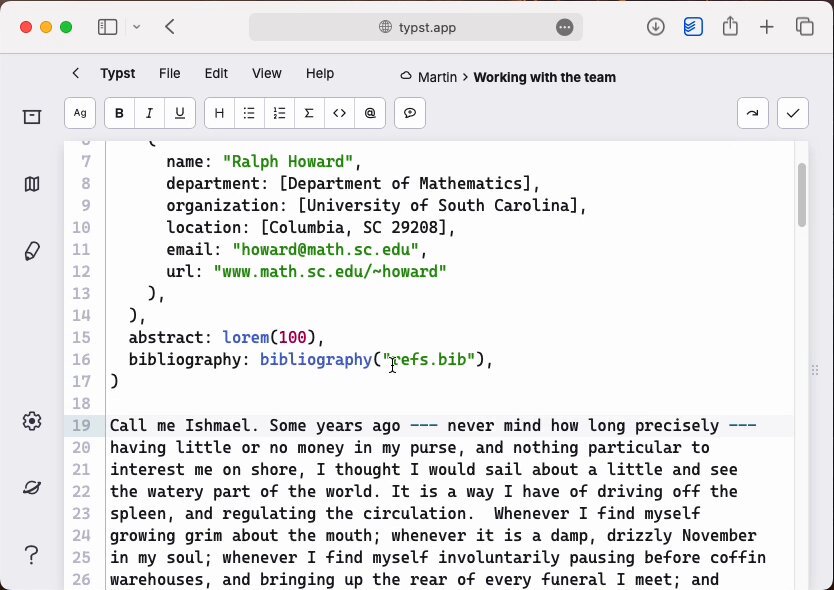The width and height of the screenshot is (834, 590).
Task: Return to dashboard with the Typst back chevron
Action: coord(76,73)
